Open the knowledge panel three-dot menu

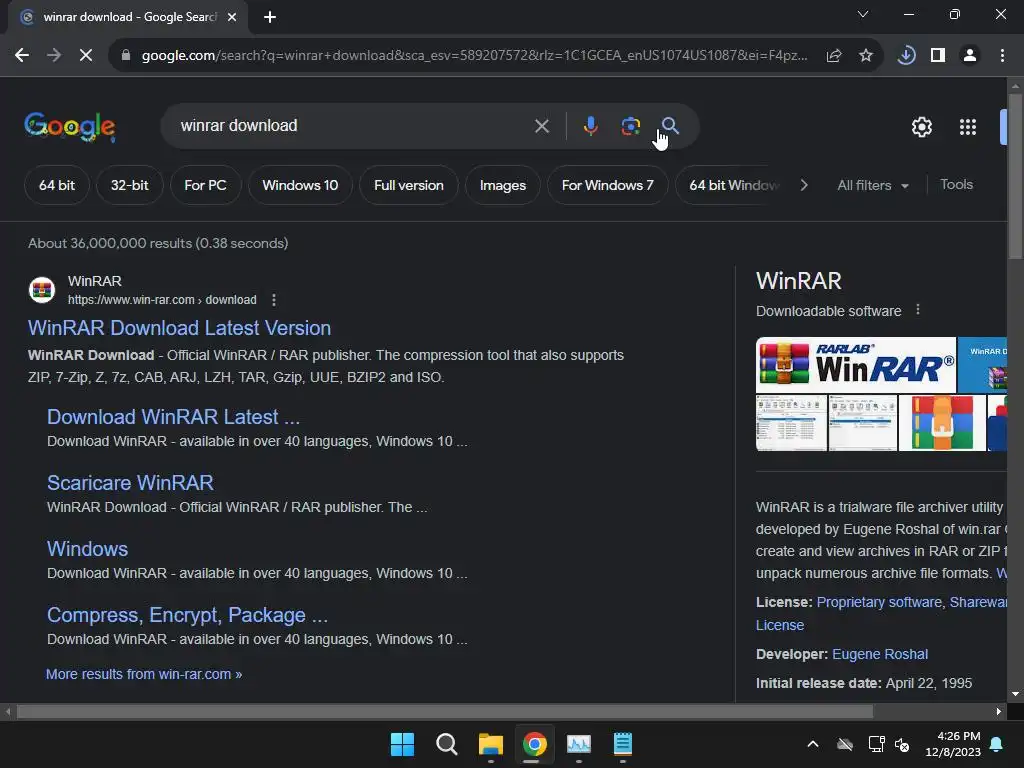(x=918, y=310)
